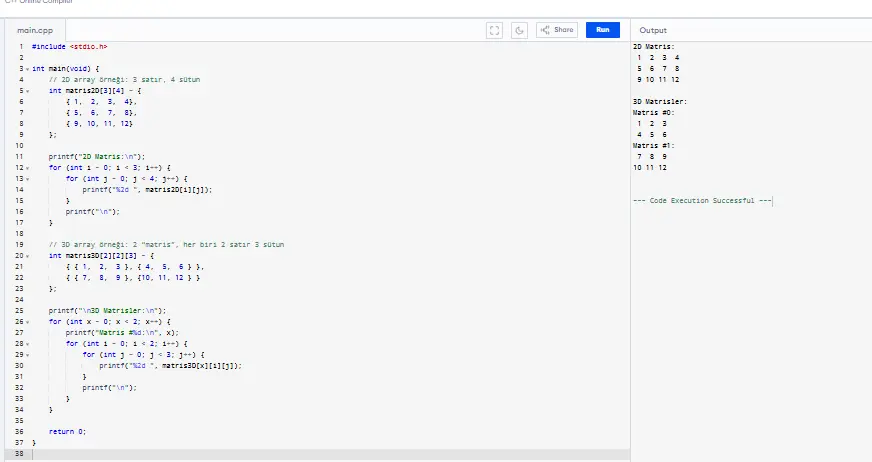Fold the x loop at line 26
This screenshot has width=872, height=462.
click(x=26, y=321)
